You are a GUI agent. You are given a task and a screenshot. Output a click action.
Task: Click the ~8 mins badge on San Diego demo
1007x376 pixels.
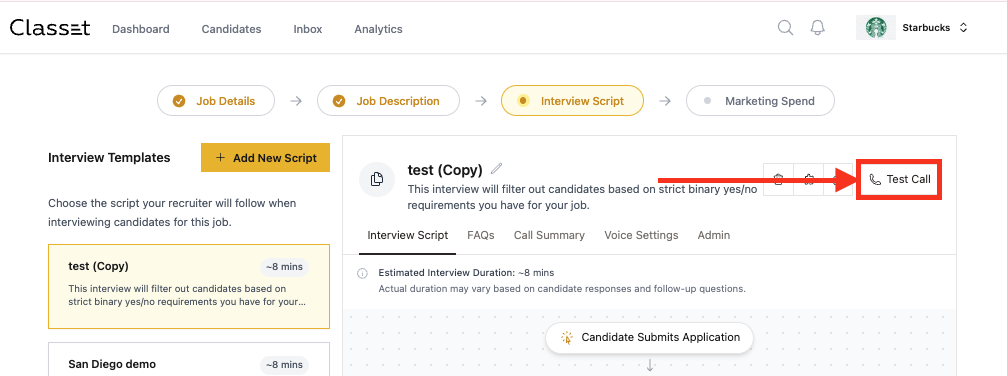[284, 365]
